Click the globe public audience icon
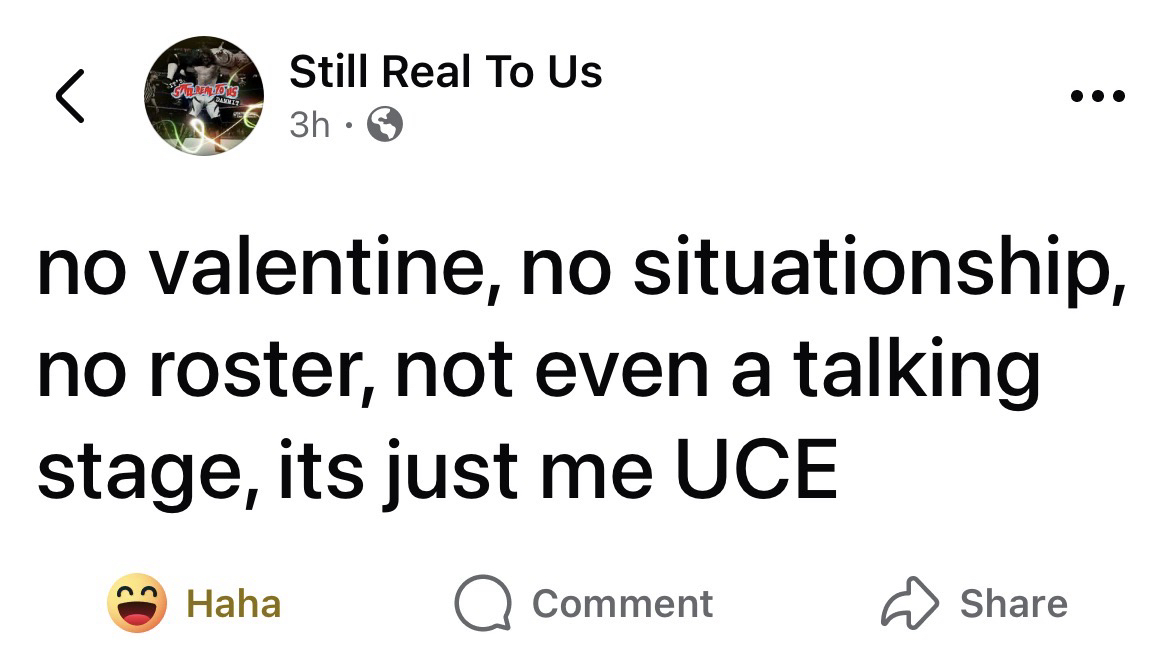1170x651 pixels. [x=386, y=125]
